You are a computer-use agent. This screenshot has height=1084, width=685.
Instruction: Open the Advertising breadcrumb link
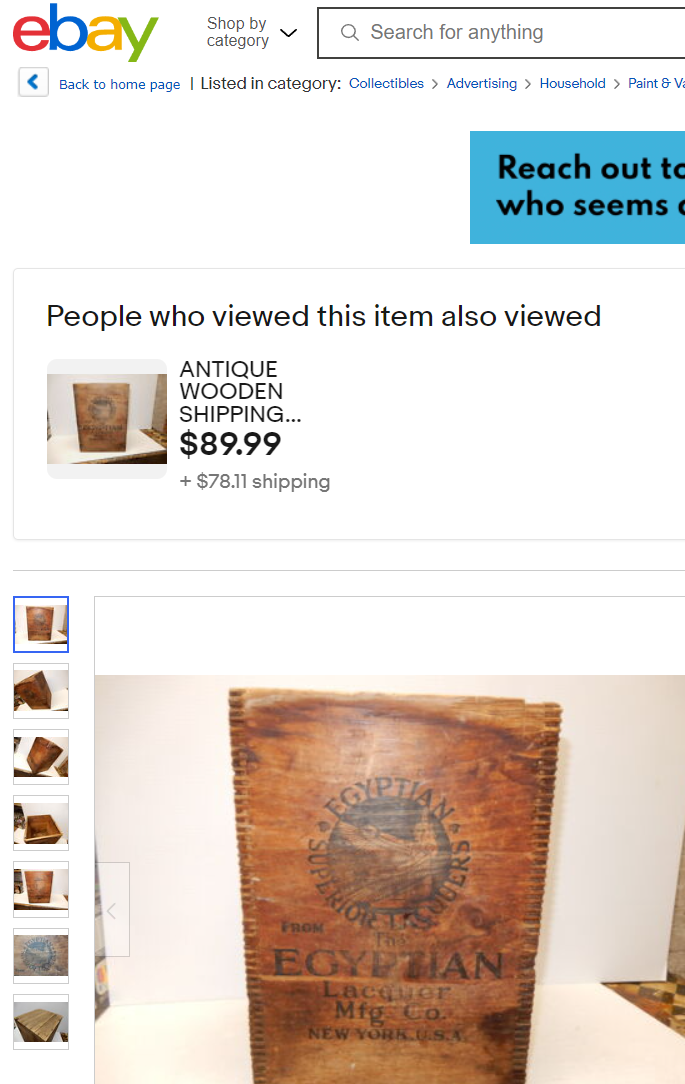[x=482, y=84]
